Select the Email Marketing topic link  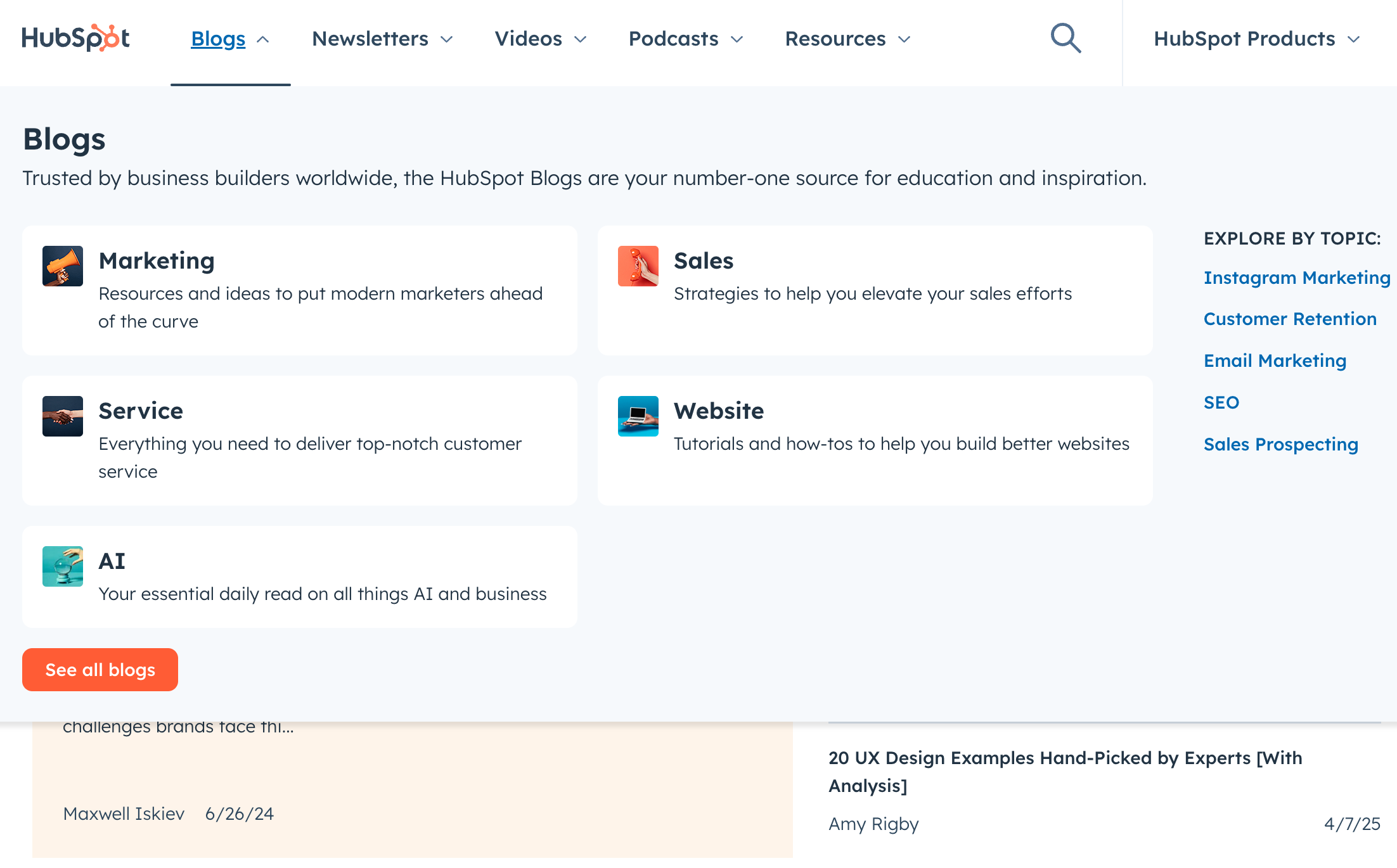tap(1274, 361)
